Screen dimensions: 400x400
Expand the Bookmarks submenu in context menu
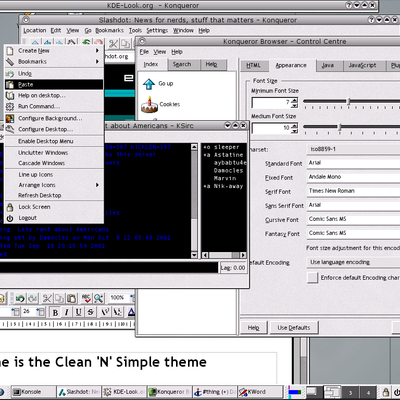pos(54,62)
